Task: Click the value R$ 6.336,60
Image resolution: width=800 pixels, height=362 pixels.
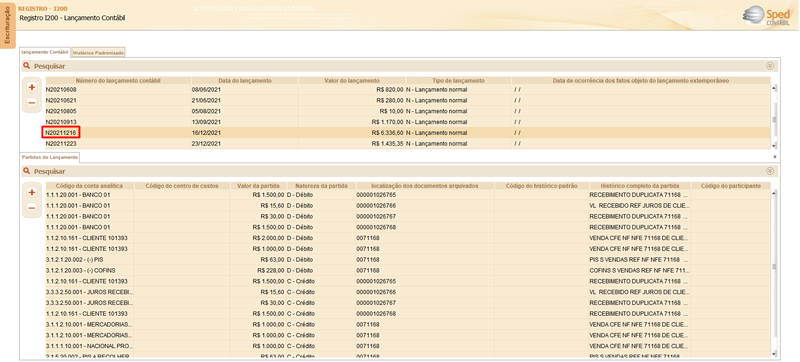Action: (387, 133)
